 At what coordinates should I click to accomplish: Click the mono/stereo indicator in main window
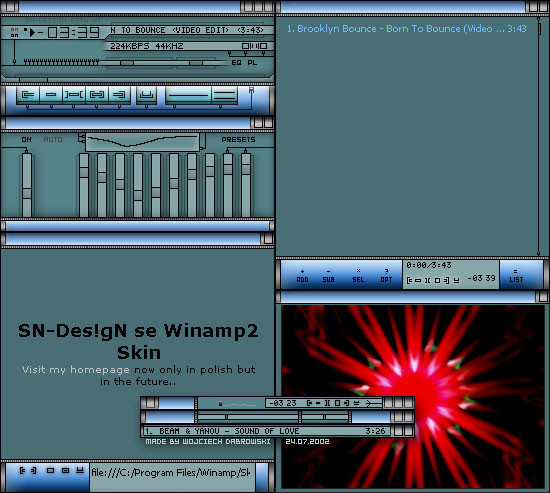click(x=255, y=46)
